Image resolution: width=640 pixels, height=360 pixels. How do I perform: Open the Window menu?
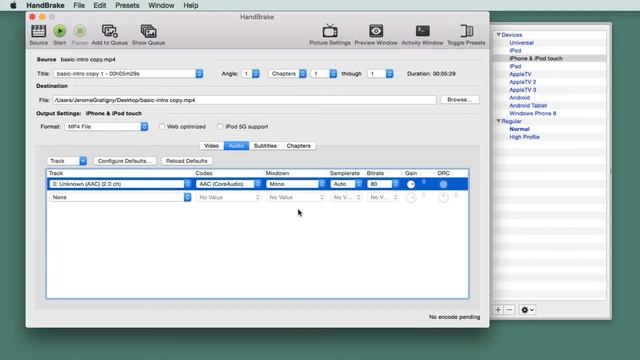pyautogui.click(x=161, y=5)
